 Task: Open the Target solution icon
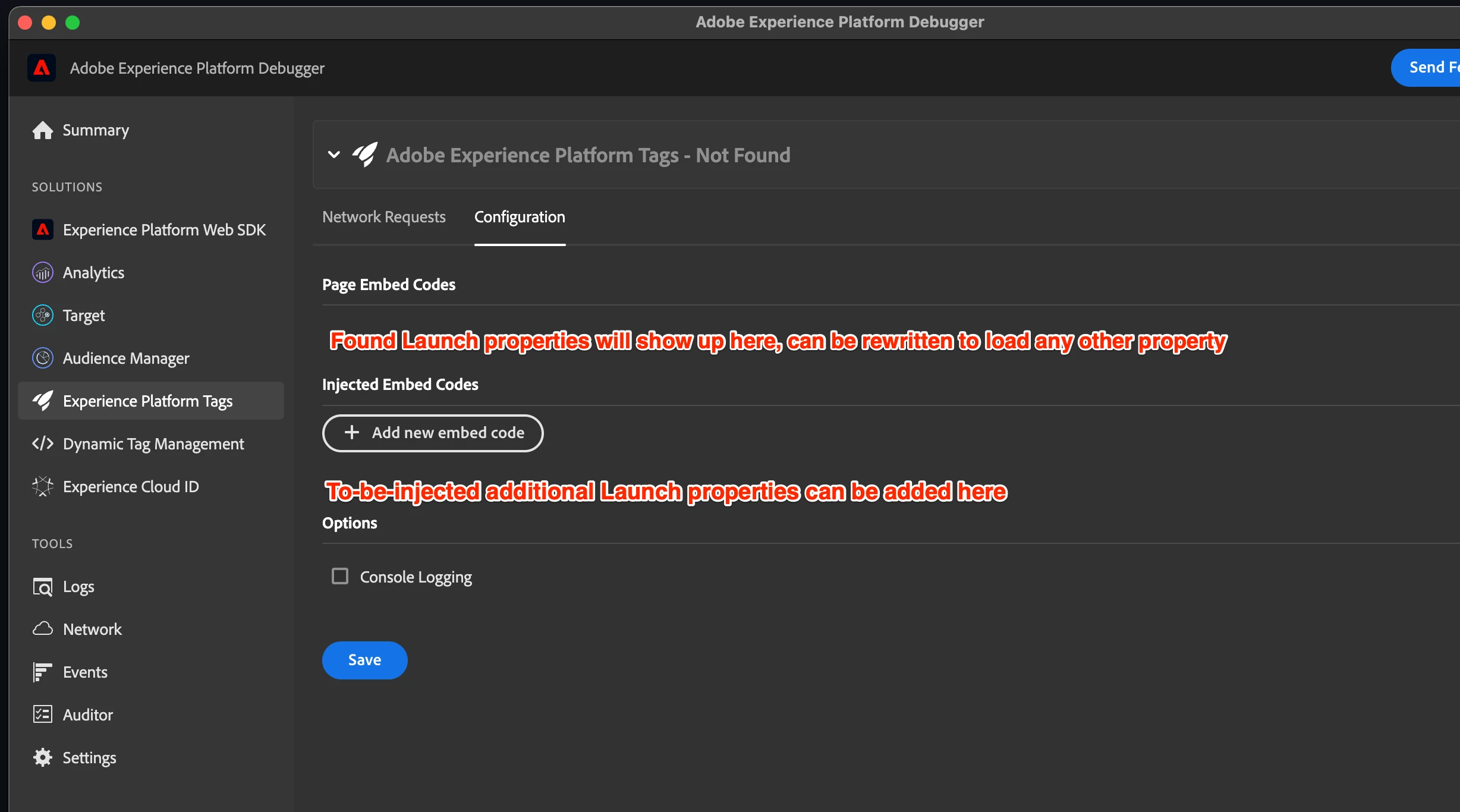tap(42, 316)
